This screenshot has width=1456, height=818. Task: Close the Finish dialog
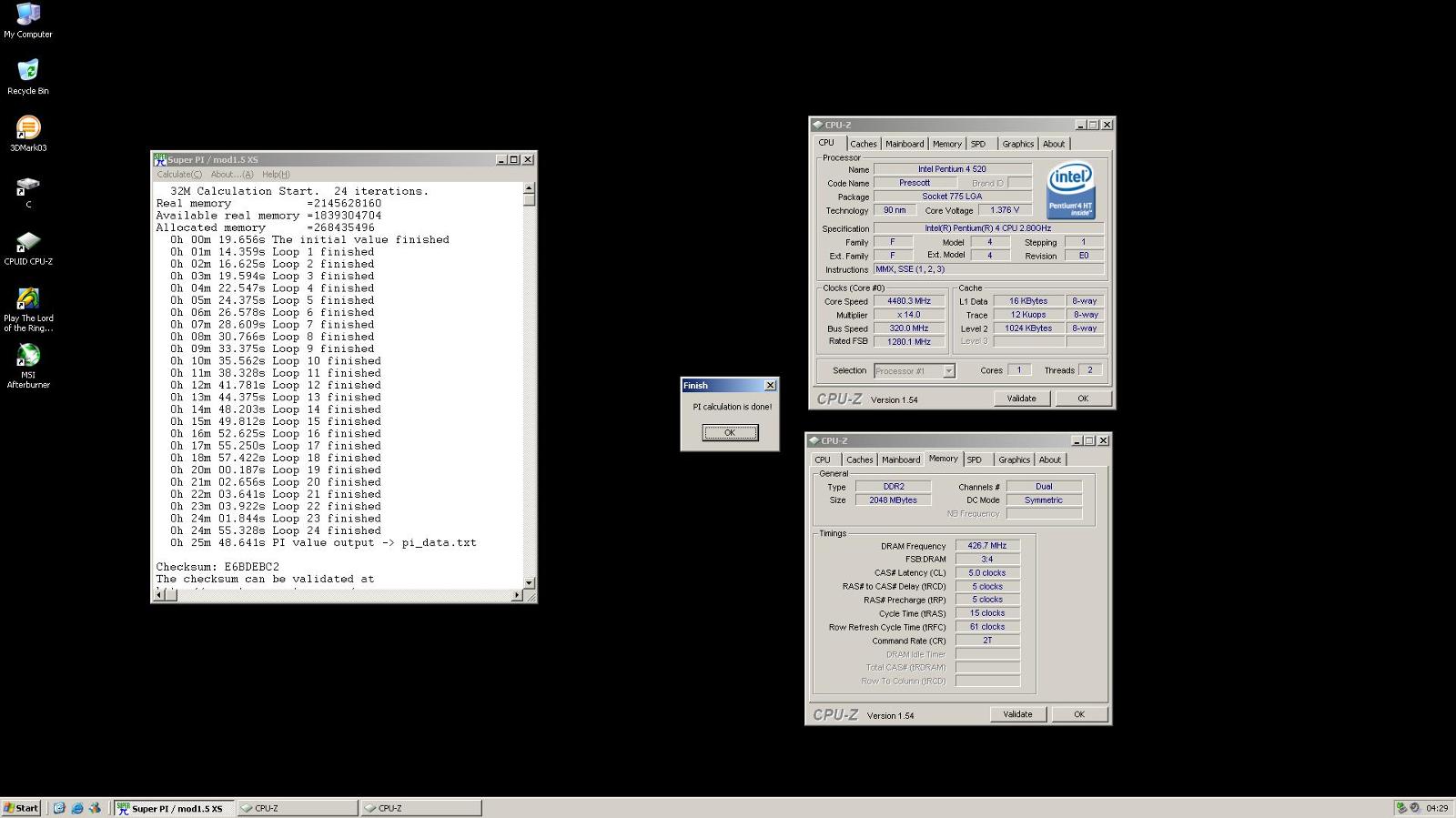tap(770, 386)
